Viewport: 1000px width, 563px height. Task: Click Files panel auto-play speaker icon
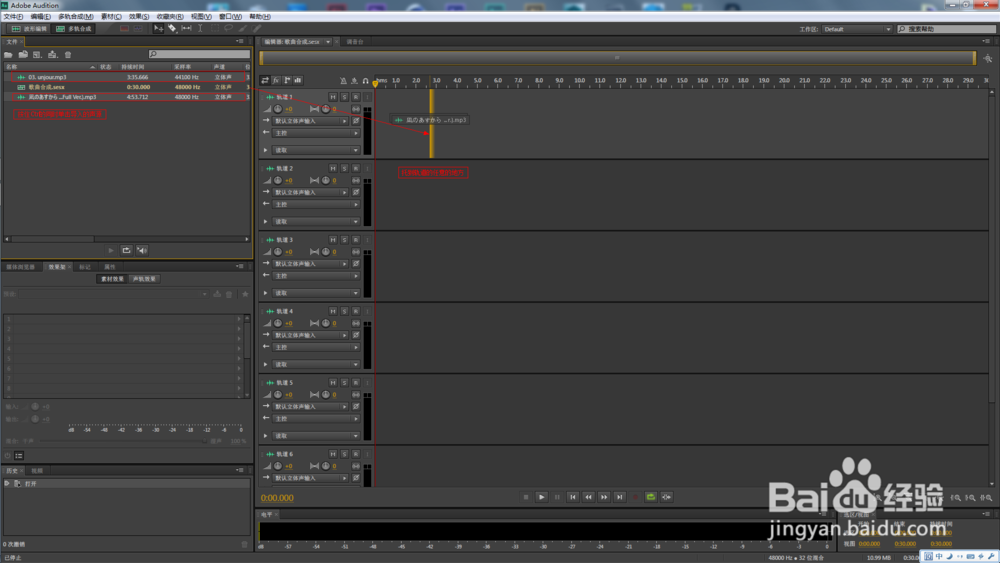point(142,251)
